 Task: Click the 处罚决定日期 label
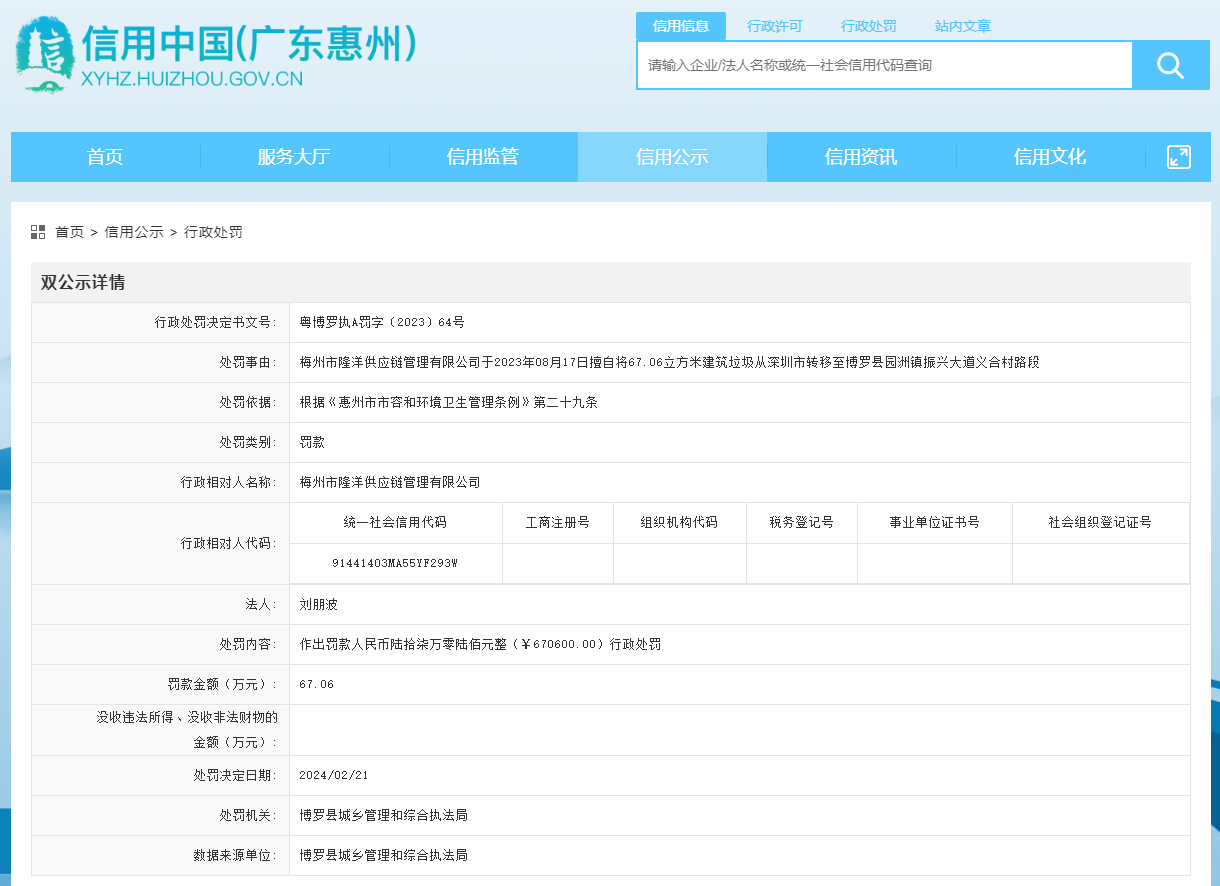pos(236,775)
